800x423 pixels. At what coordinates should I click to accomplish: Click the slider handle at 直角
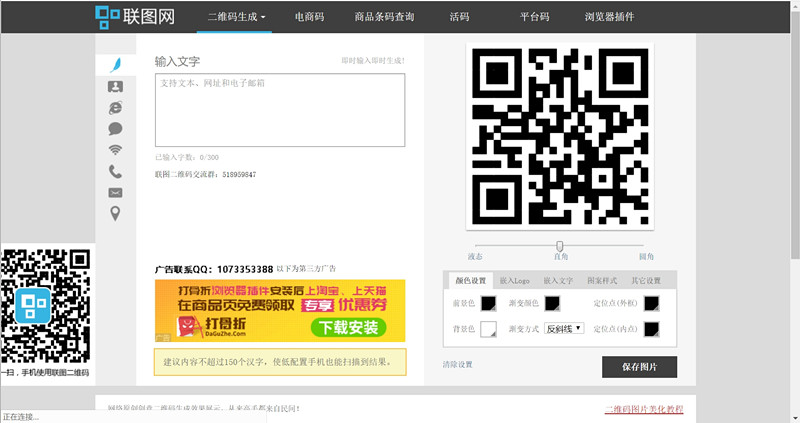click(560, 246)
